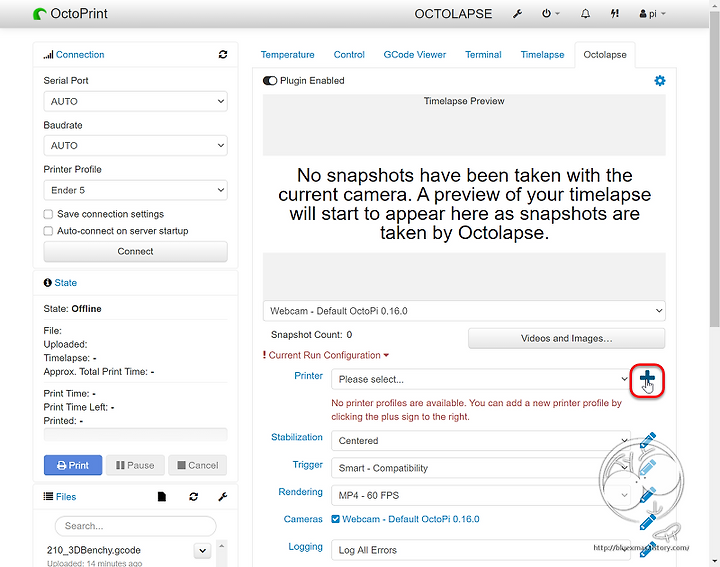720x567 pixels.
Task: Refresh serial ports in Connection panel
Action: click(x=223, y=54)
